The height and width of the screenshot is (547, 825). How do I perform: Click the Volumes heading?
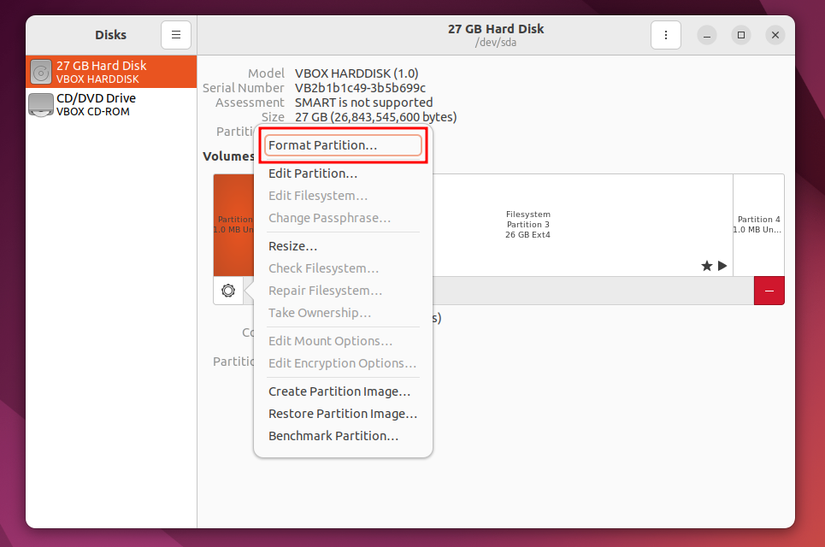[228, 156]
